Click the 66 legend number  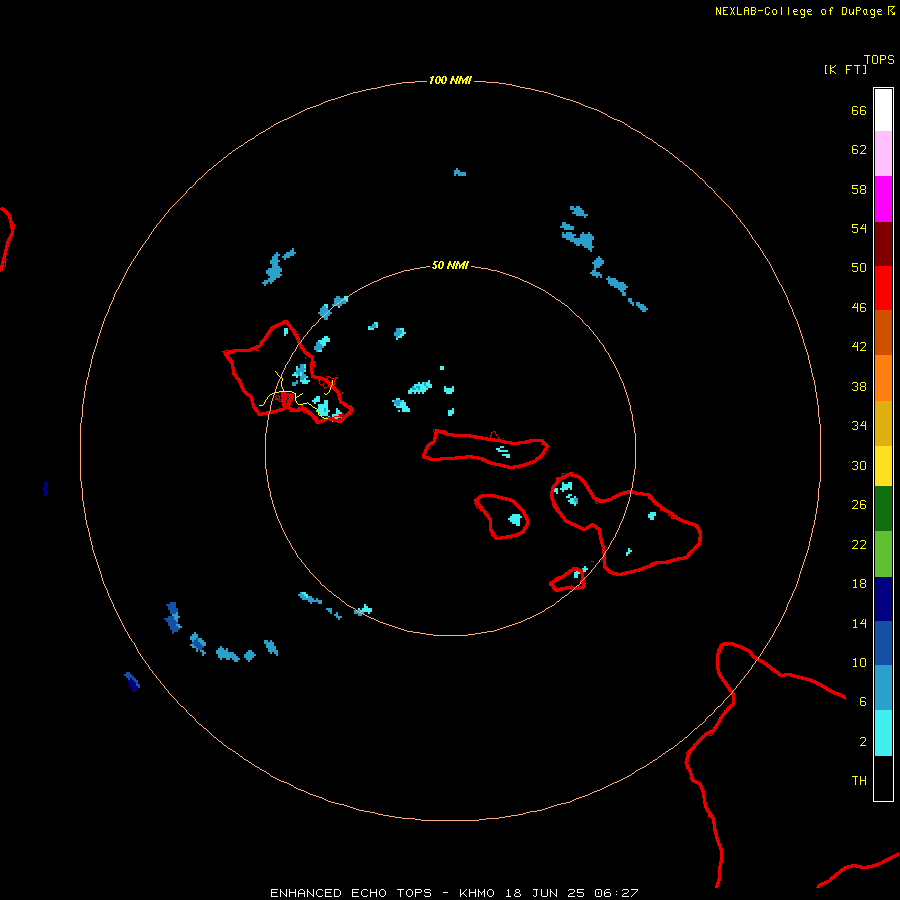click(x=859, y=111)
